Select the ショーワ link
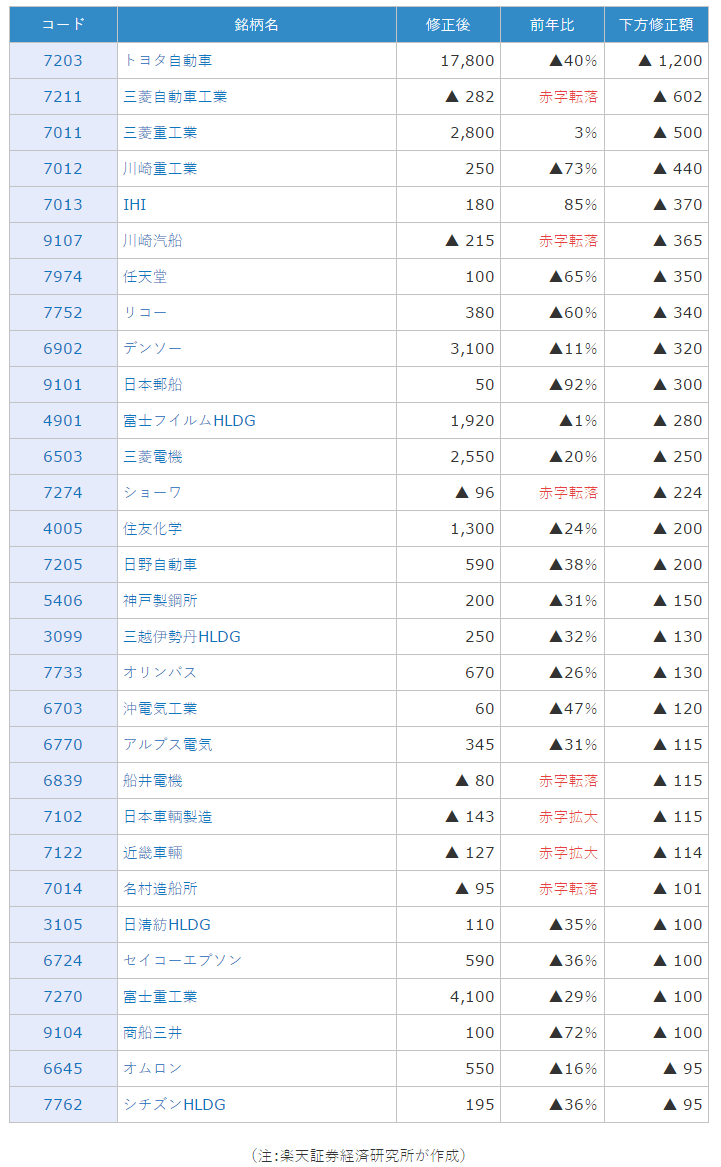This screenshot has height=1167, width=721. coord(153,493)
